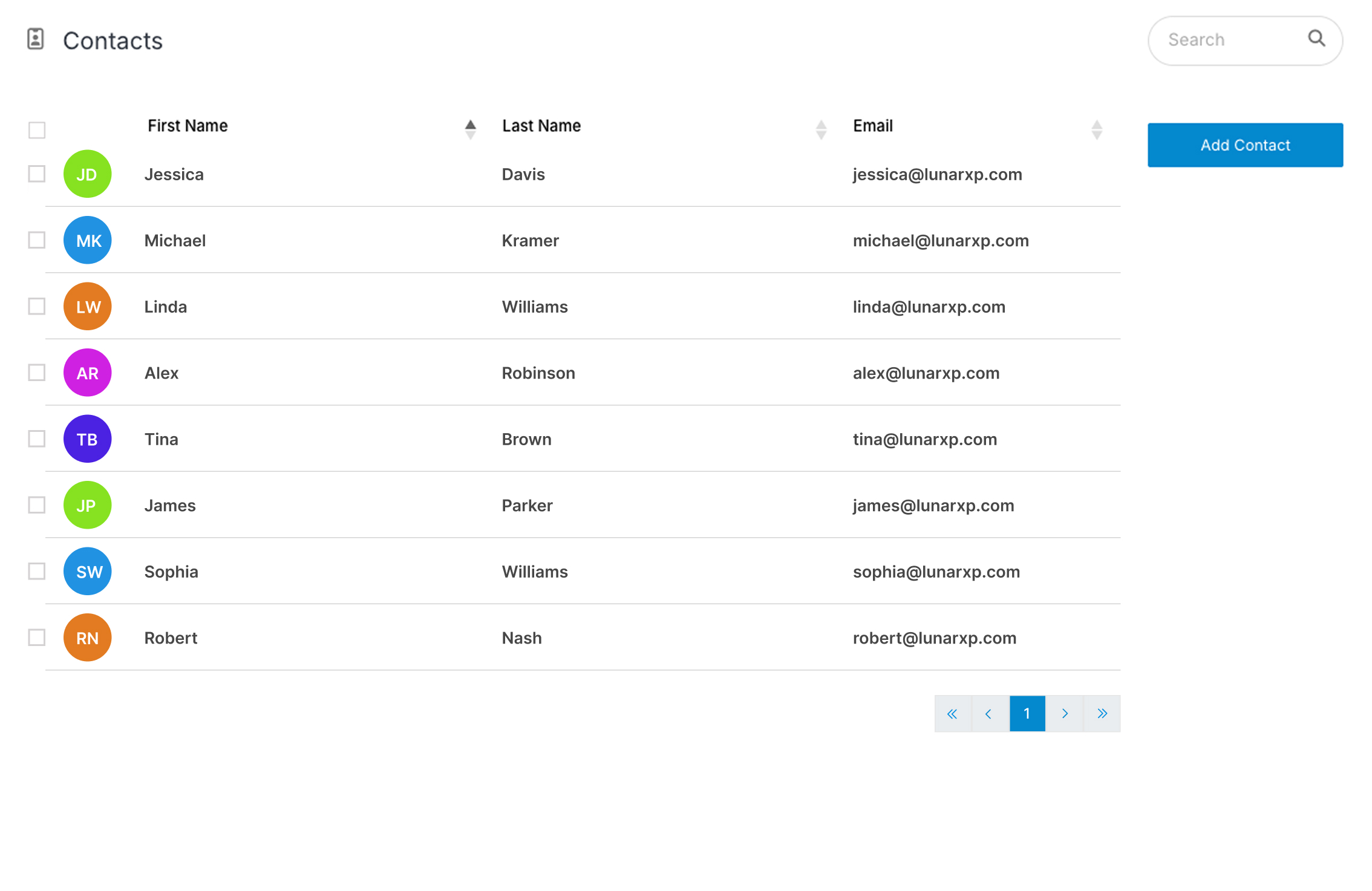Click Tina Brown's TB avatar
Screen dimensions: 1372x891
coord(88,439)
